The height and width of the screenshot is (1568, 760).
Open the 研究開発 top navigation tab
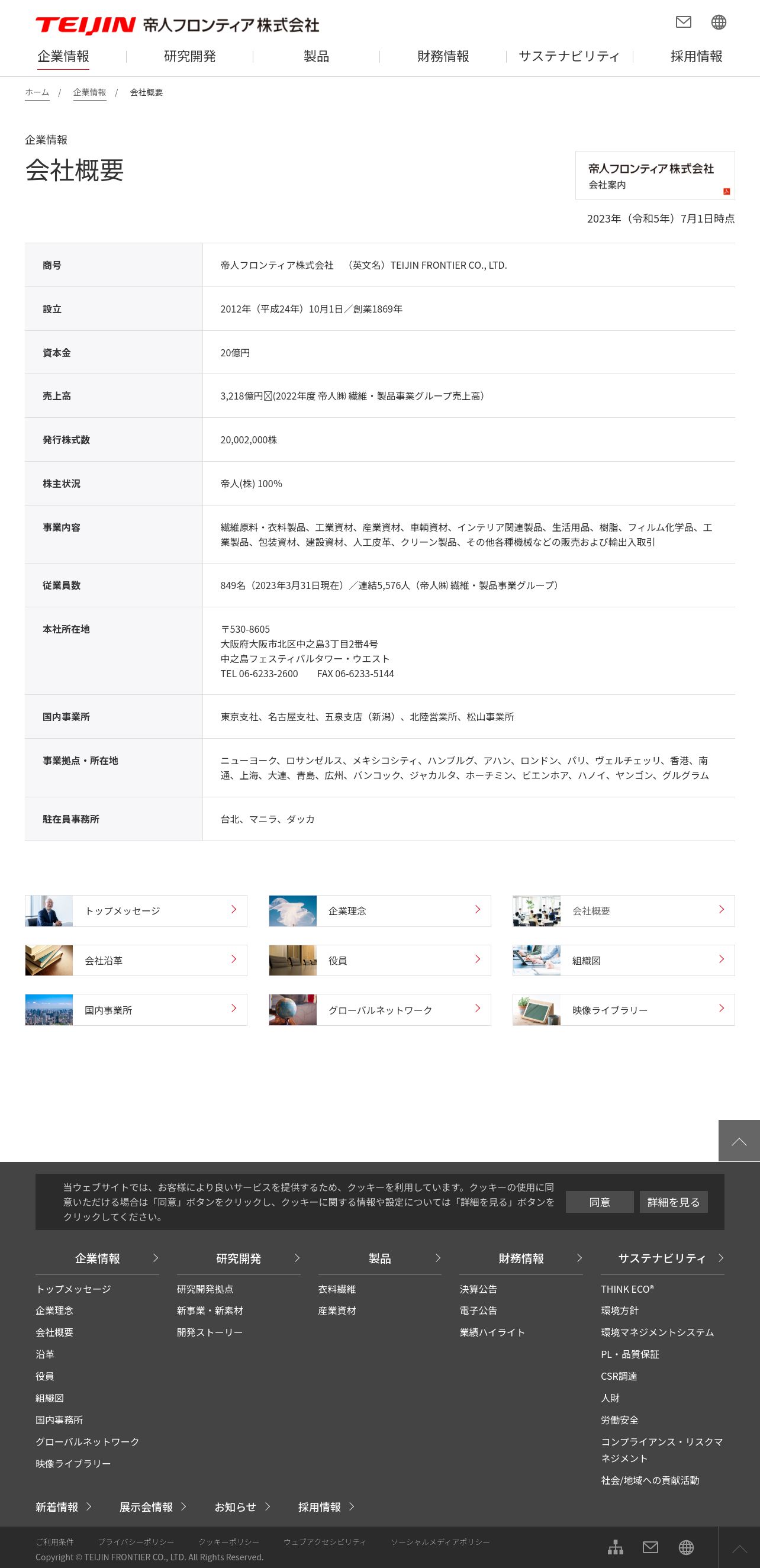click(x=190, y=57)
